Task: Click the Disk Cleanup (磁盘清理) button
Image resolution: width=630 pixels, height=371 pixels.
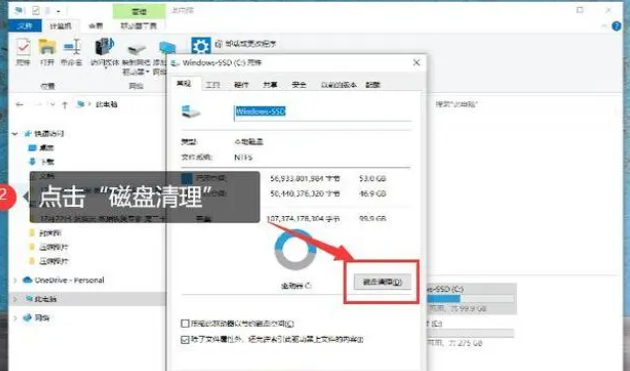Action: point(382,282)
